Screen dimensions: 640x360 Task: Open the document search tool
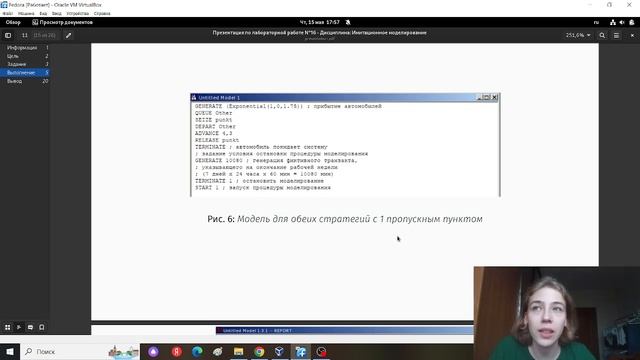(602, 36)
